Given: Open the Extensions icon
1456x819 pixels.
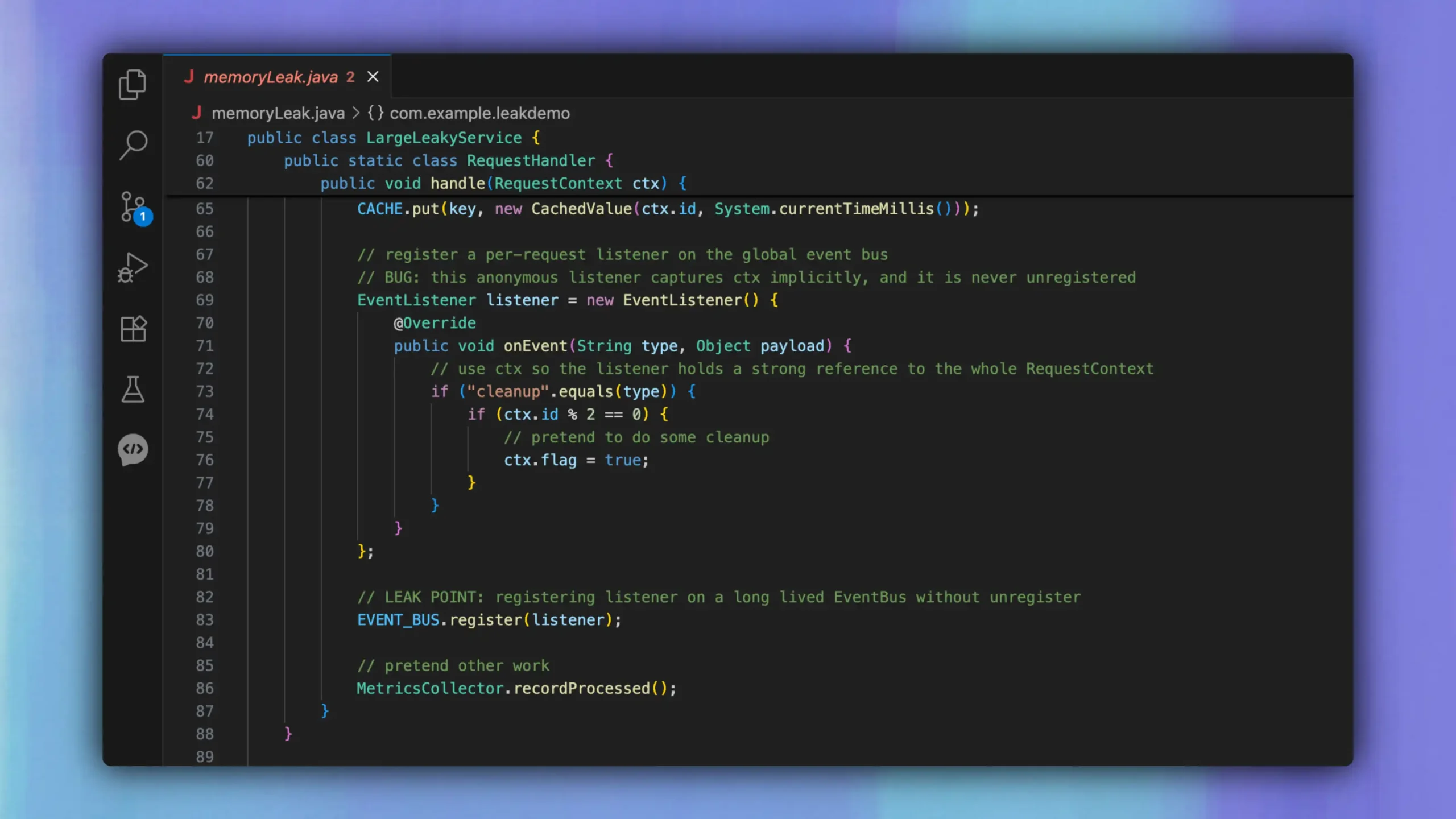Looking at the screenshot, I should (x=133, y=328).
